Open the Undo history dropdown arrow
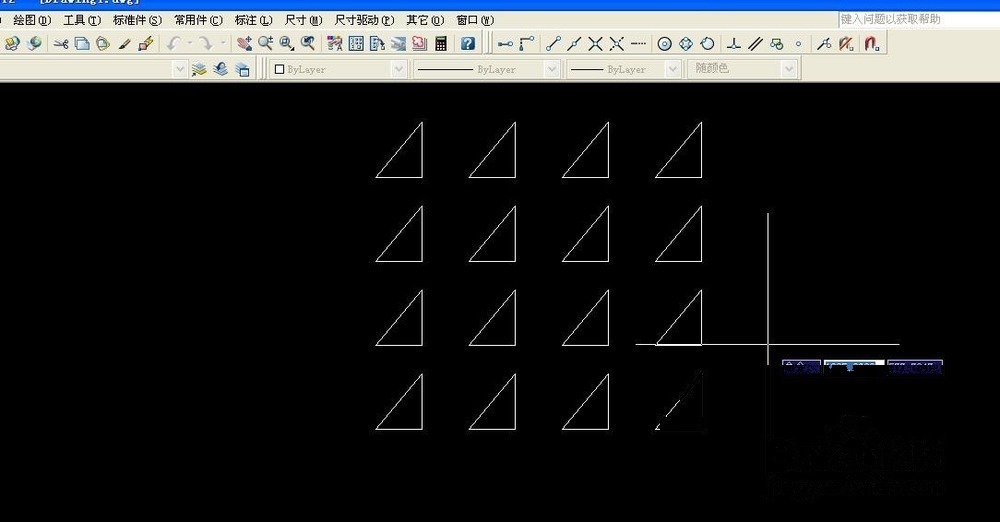Viewport: 1000px width, 522px height. 190,43
